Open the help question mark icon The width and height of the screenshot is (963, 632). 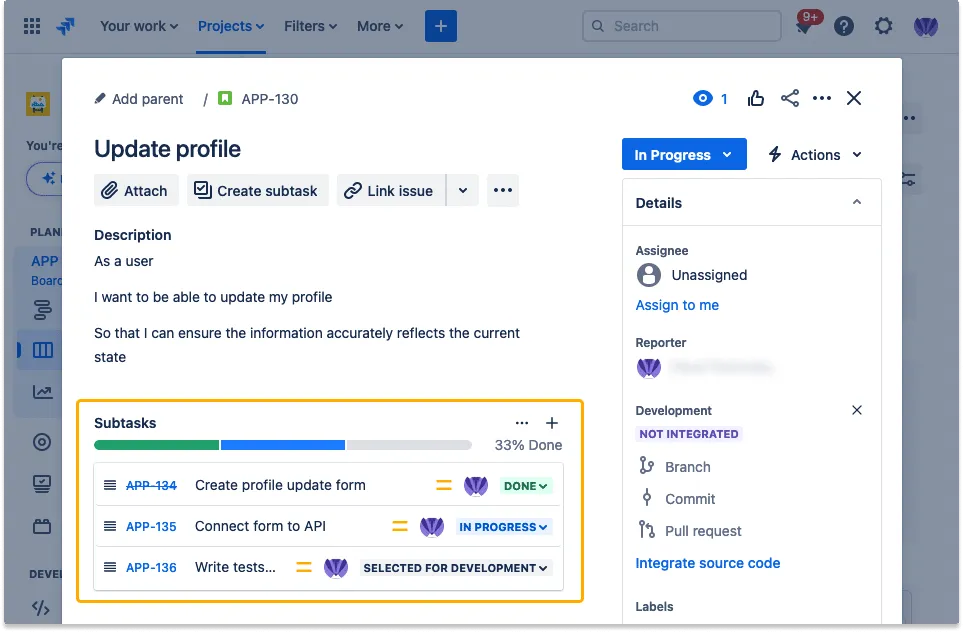click(x=843, y=26)
